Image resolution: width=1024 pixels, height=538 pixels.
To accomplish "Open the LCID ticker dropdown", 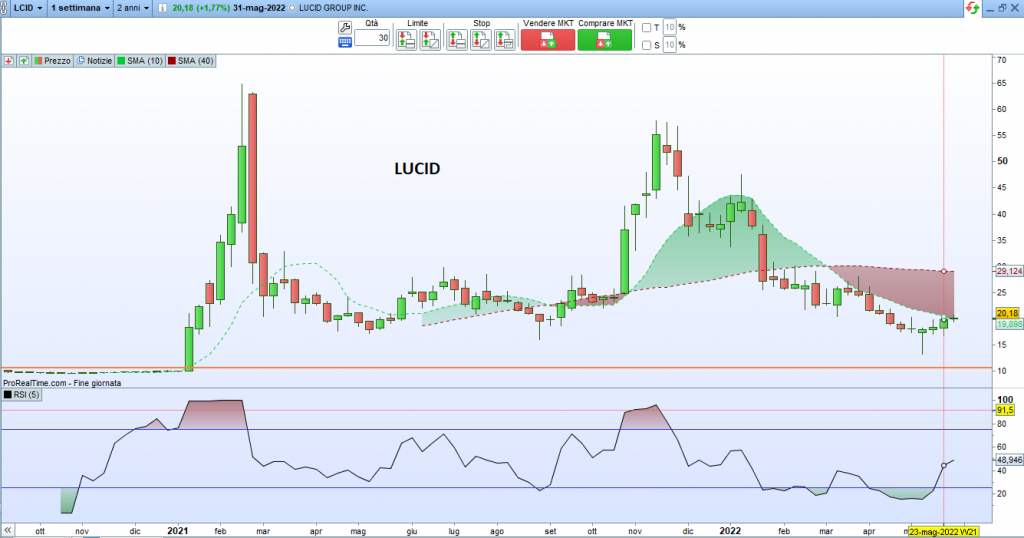I will coord(29,8).
